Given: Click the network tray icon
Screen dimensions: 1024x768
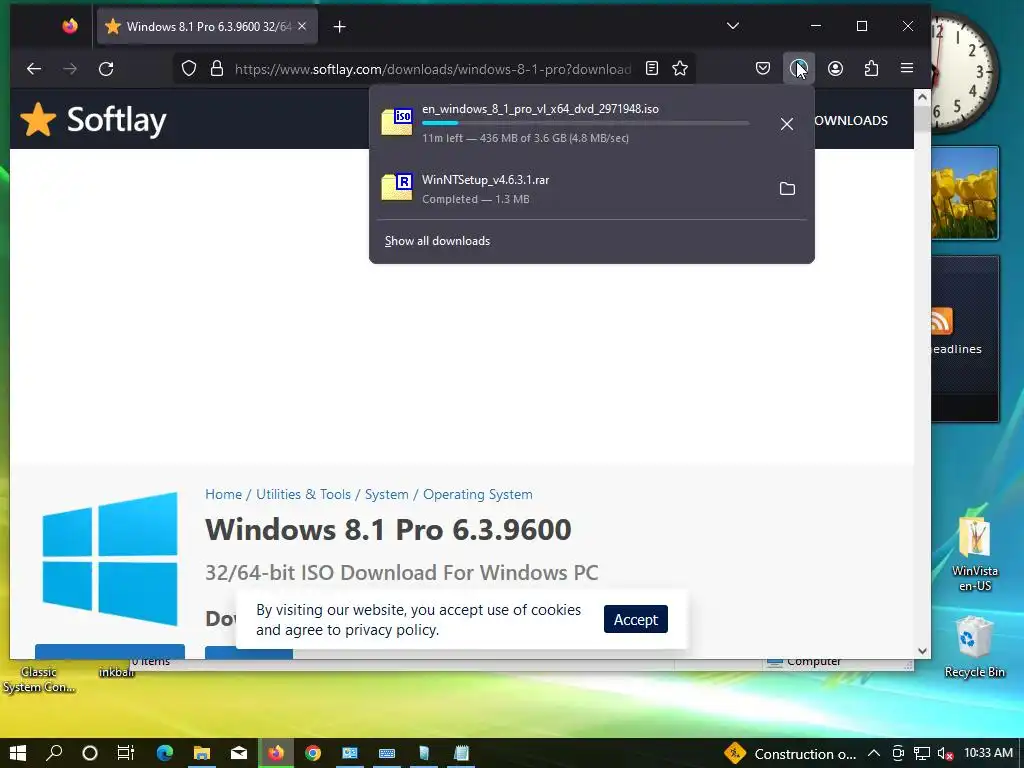Looking at the screenshot, I should [x=921, y=753].
